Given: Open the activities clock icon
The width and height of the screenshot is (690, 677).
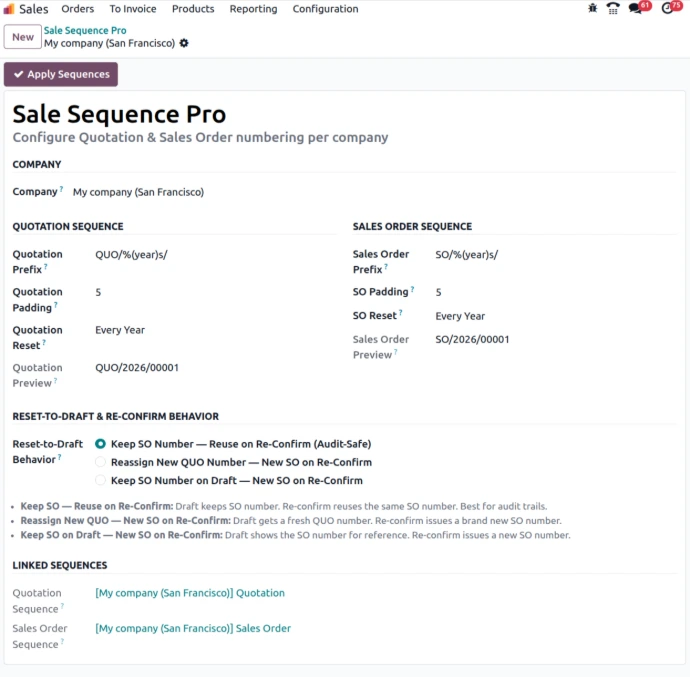Looking at the screenshot, I should click(668, 9).
